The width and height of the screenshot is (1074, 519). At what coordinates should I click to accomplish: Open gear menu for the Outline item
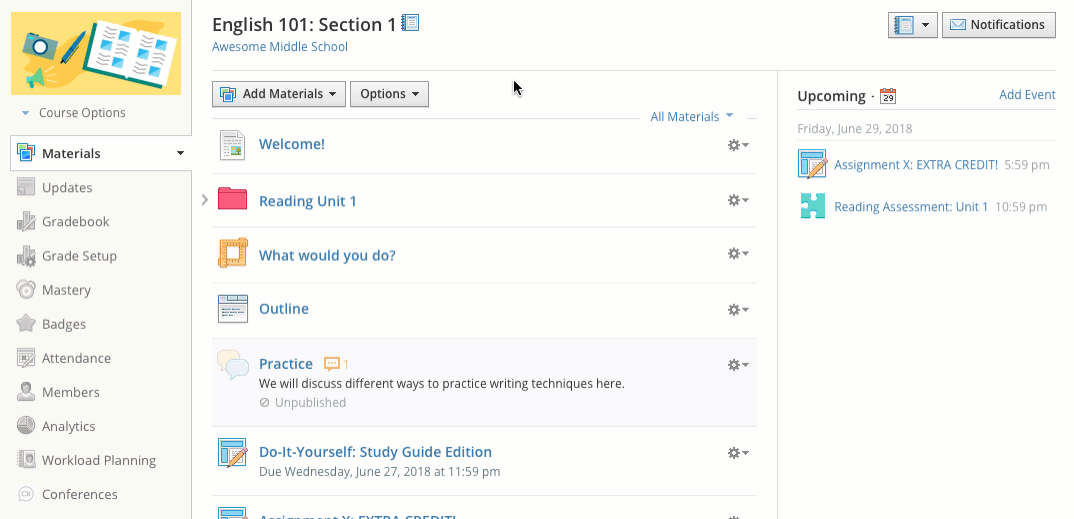point(738,309)
